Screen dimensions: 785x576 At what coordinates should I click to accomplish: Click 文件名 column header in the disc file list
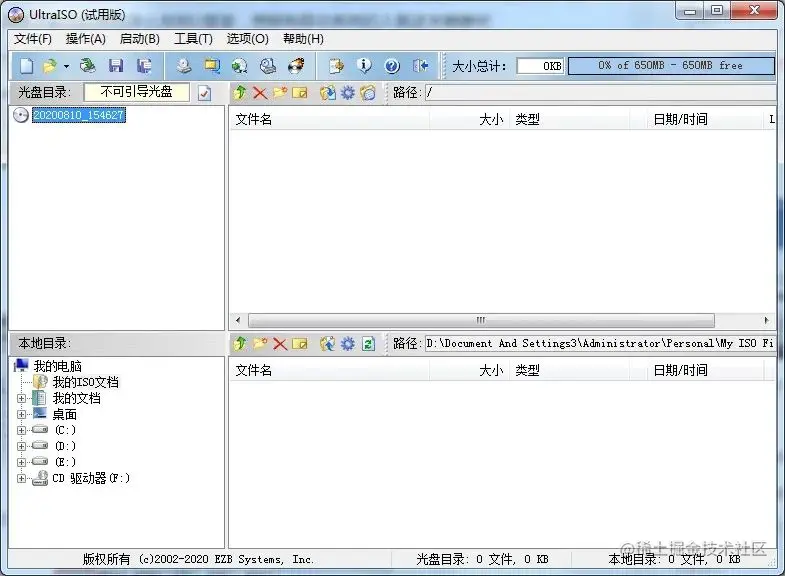click(x=329, y=119)
